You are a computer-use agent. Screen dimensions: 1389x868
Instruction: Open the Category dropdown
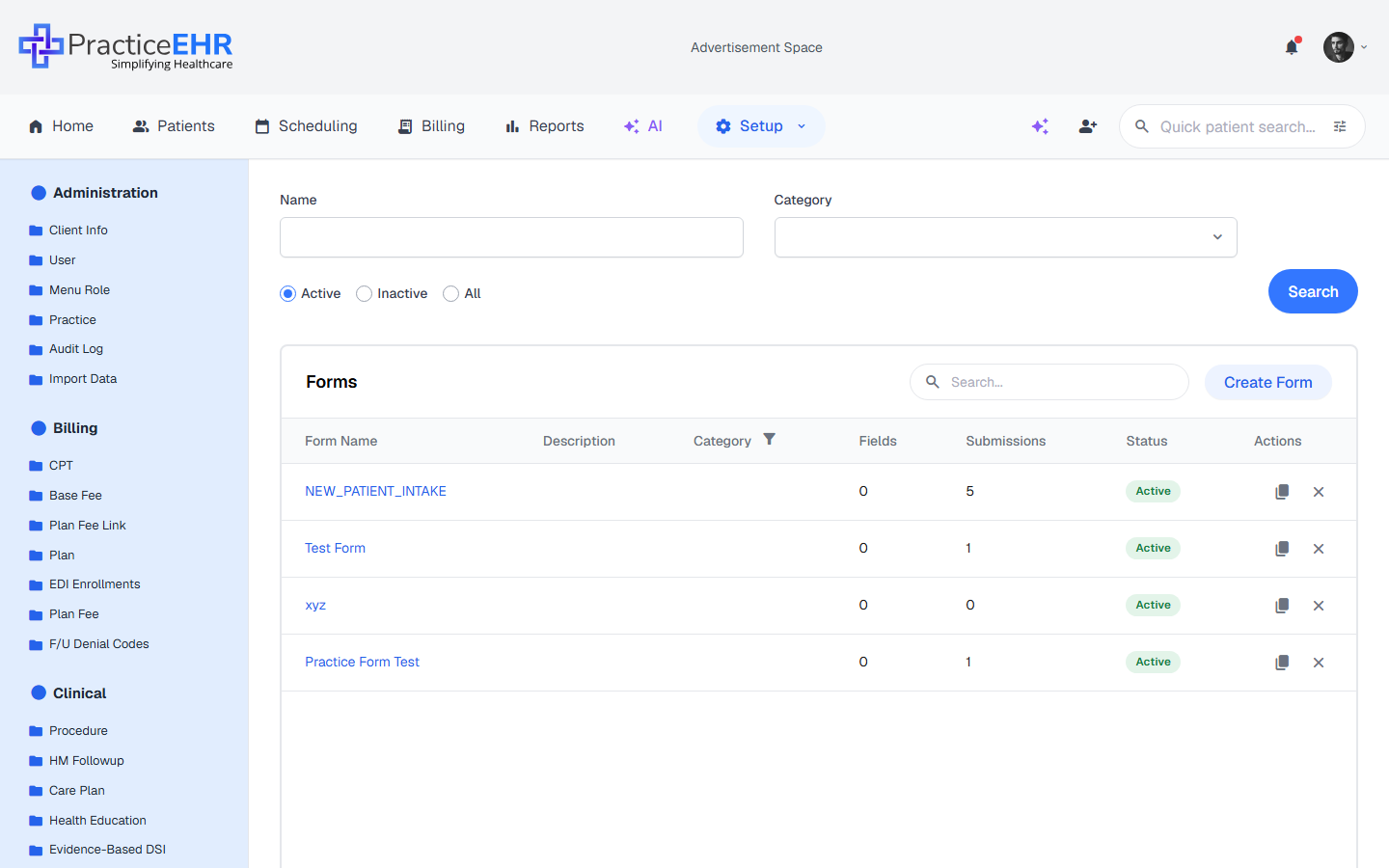click(x=1005, y=237)
